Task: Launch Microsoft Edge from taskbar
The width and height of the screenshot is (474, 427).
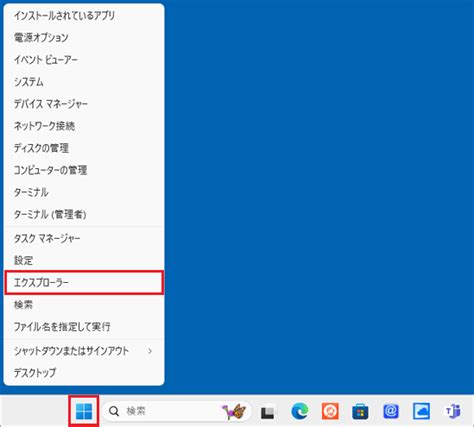Action: (299, 411)
